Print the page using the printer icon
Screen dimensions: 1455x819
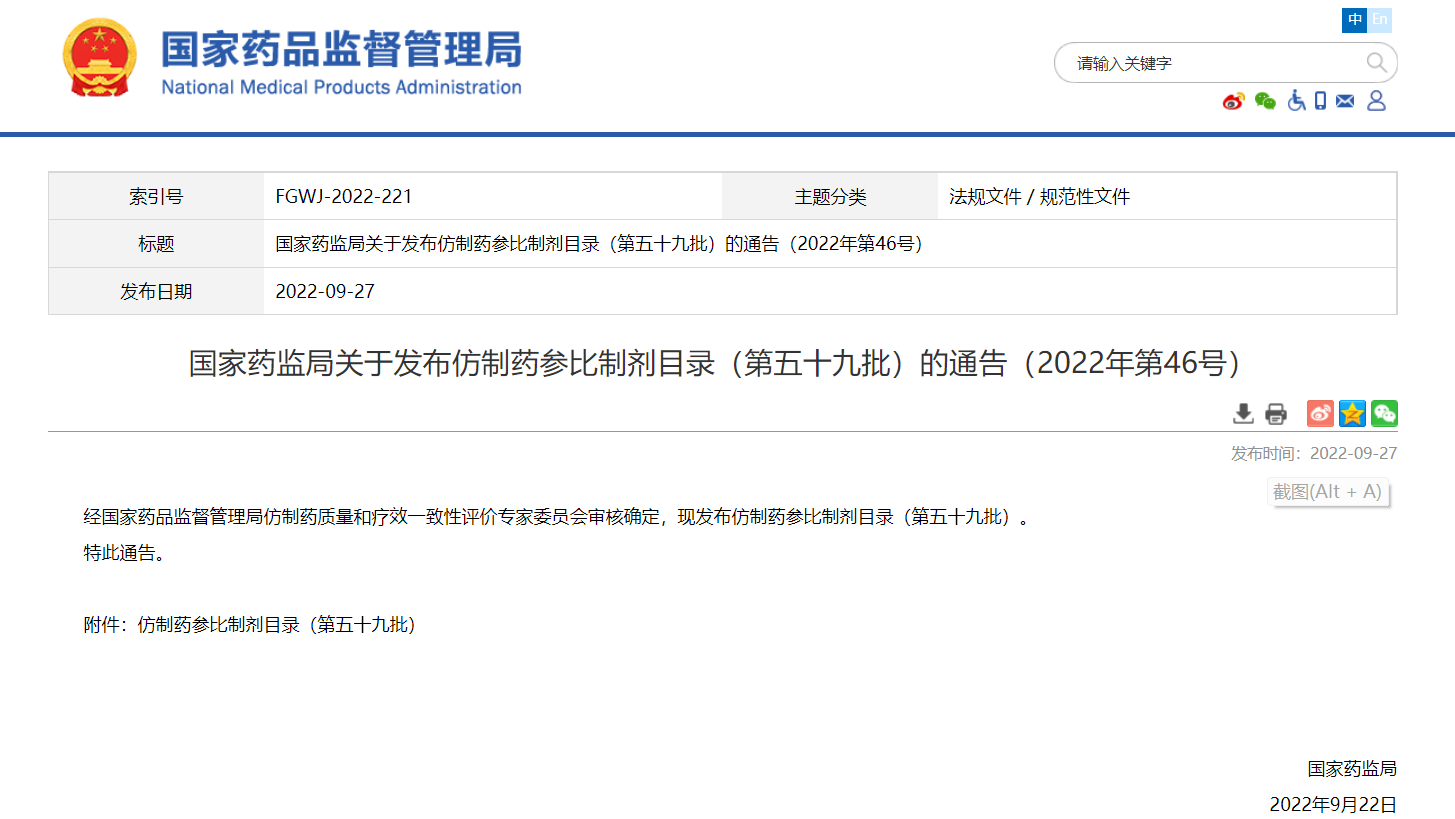coord(1276,414)
